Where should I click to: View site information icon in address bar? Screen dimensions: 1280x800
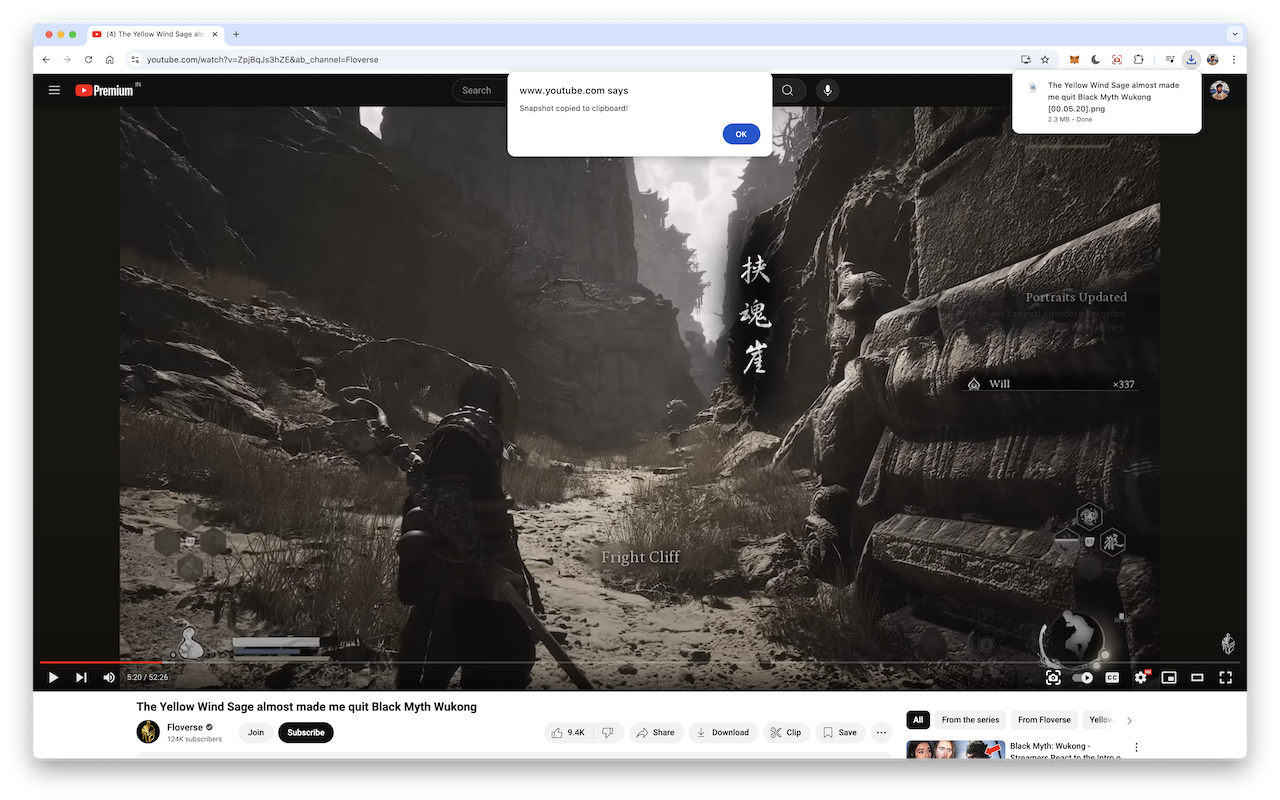135,60
